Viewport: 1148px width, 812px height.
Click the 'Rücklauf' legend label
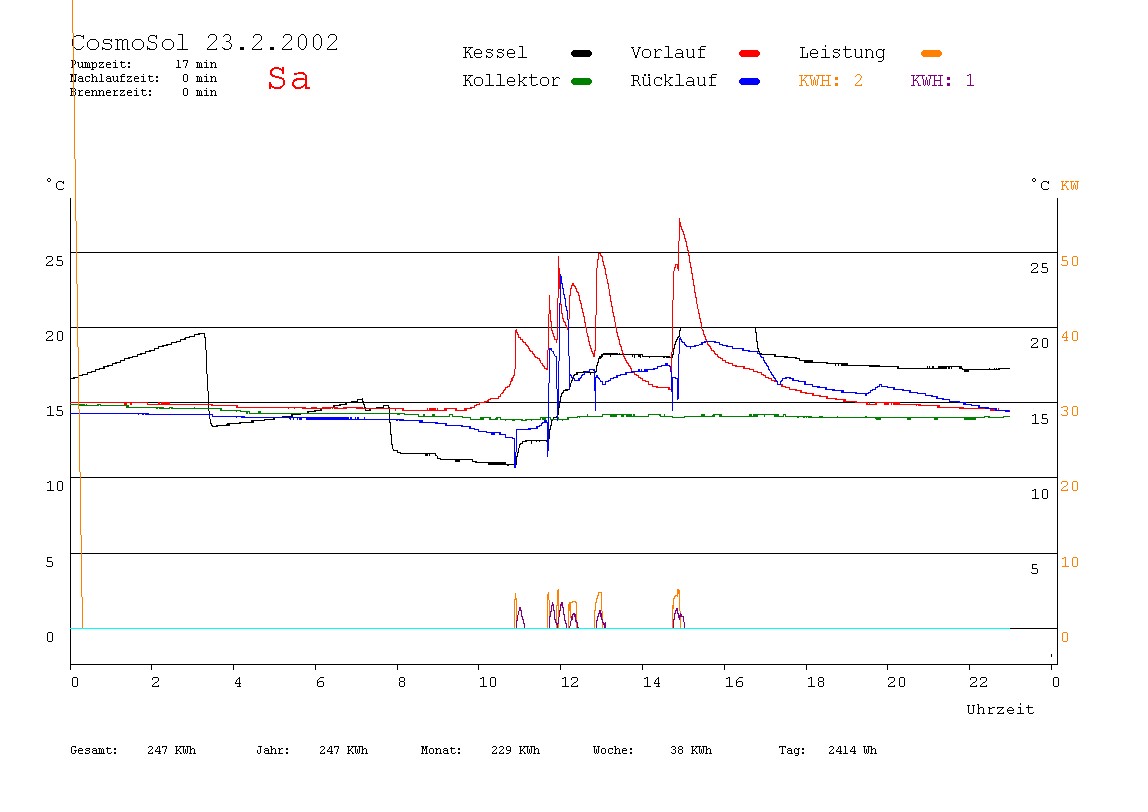pyautogui.click(x=674, y=81)
